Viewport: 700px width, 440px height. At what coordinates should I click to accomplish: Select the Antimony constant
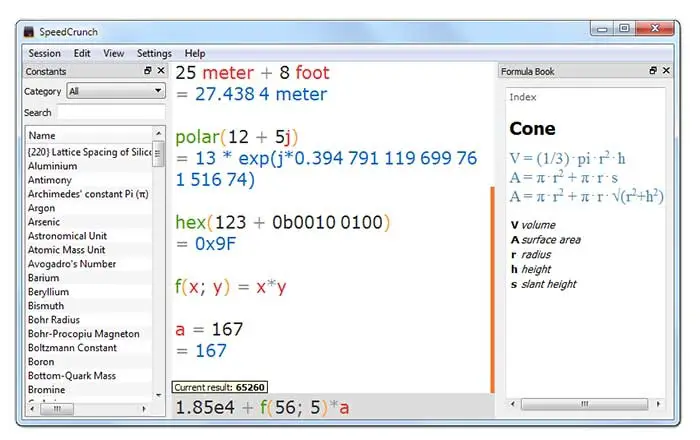point(89,180)
